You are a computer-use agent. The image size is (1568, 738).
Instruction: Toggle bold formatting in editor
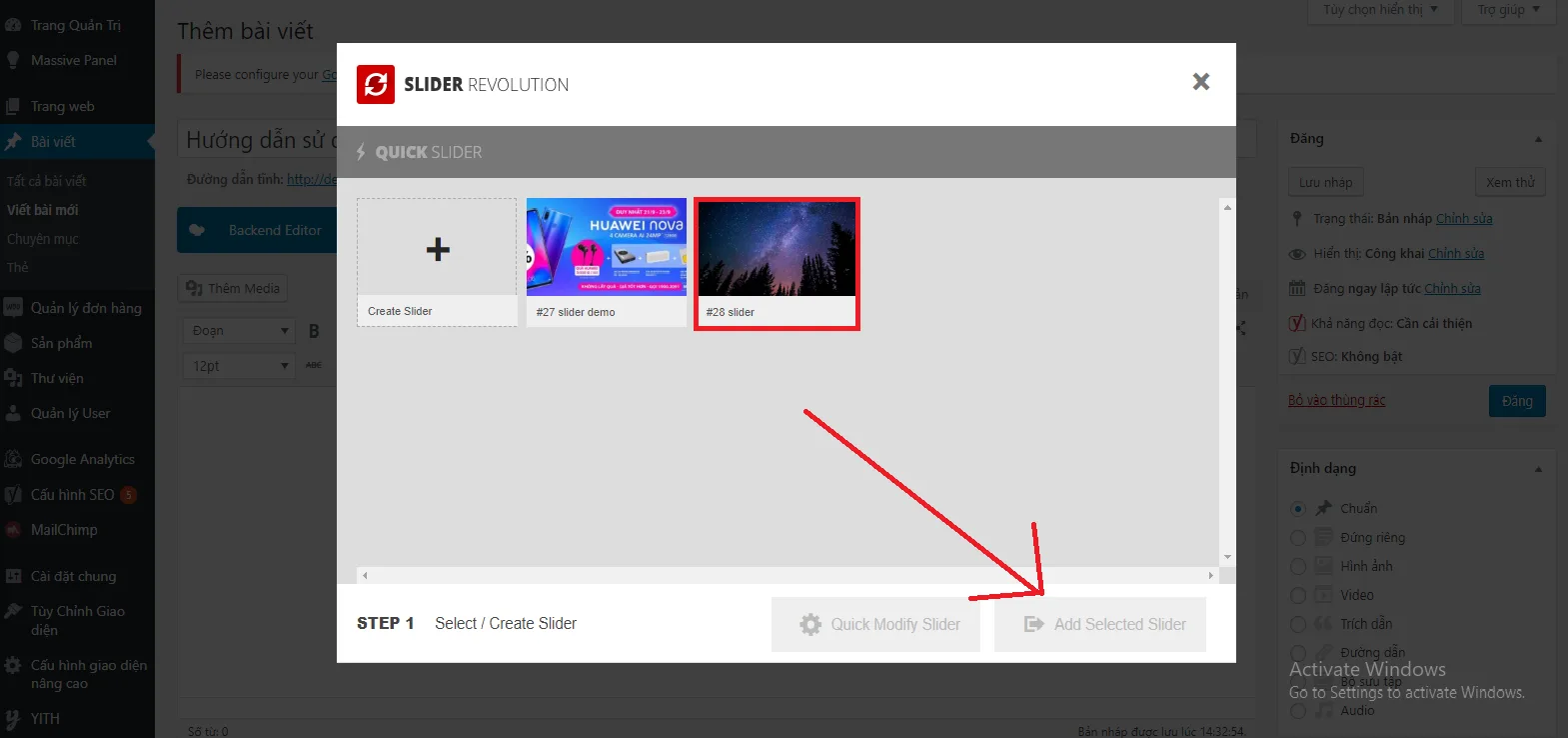point(314,331)
